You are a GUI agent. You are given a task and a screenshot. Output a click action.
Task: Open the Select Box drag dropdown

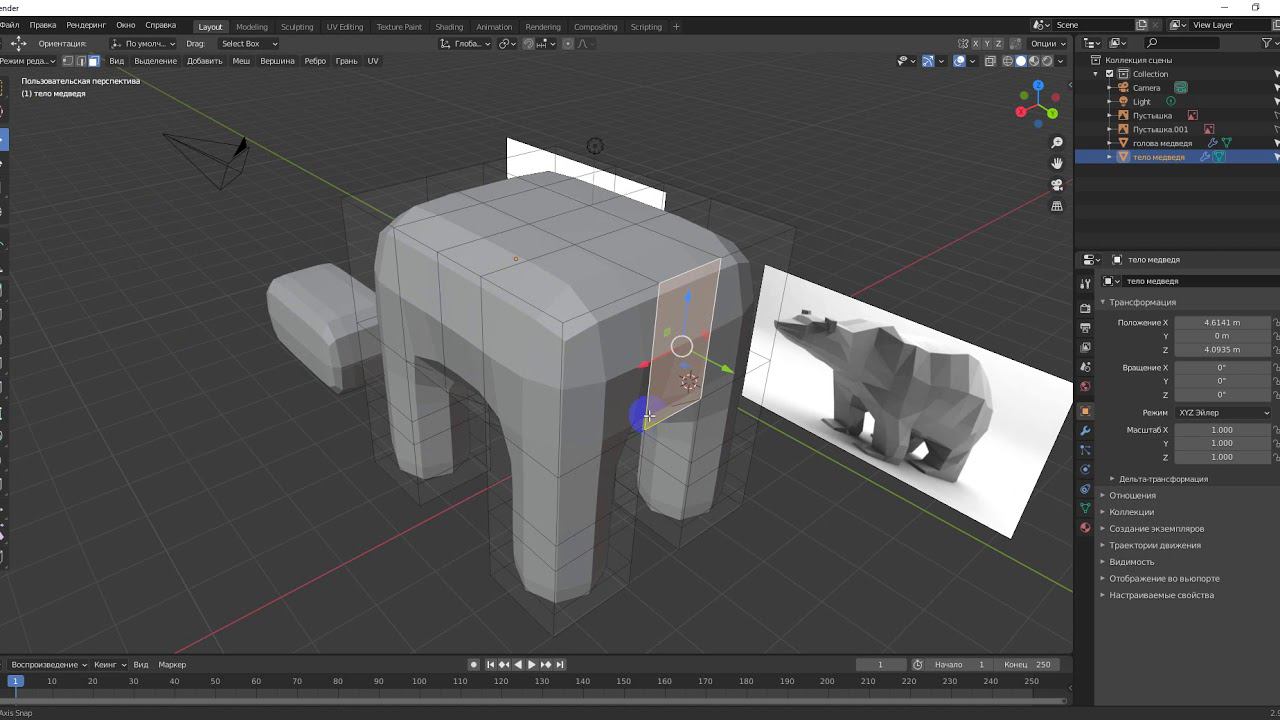[248, 44]
